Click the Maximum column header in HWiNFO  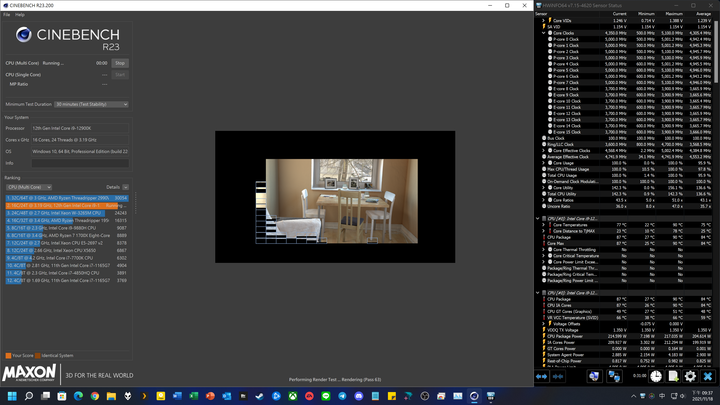tap(674, 14)
